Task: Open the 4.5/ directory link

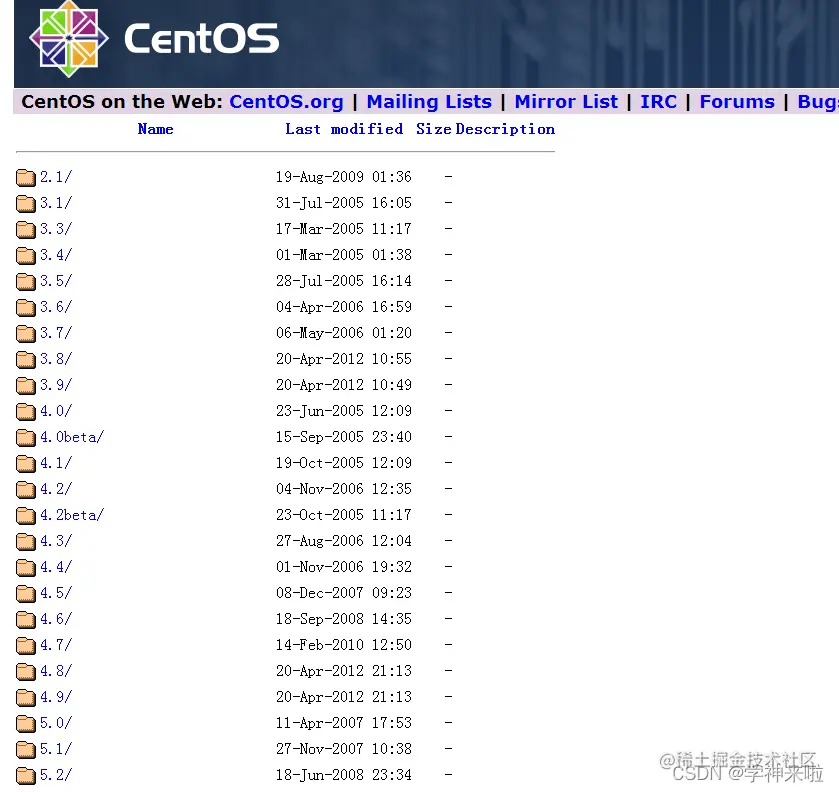Action: point(56,593)
